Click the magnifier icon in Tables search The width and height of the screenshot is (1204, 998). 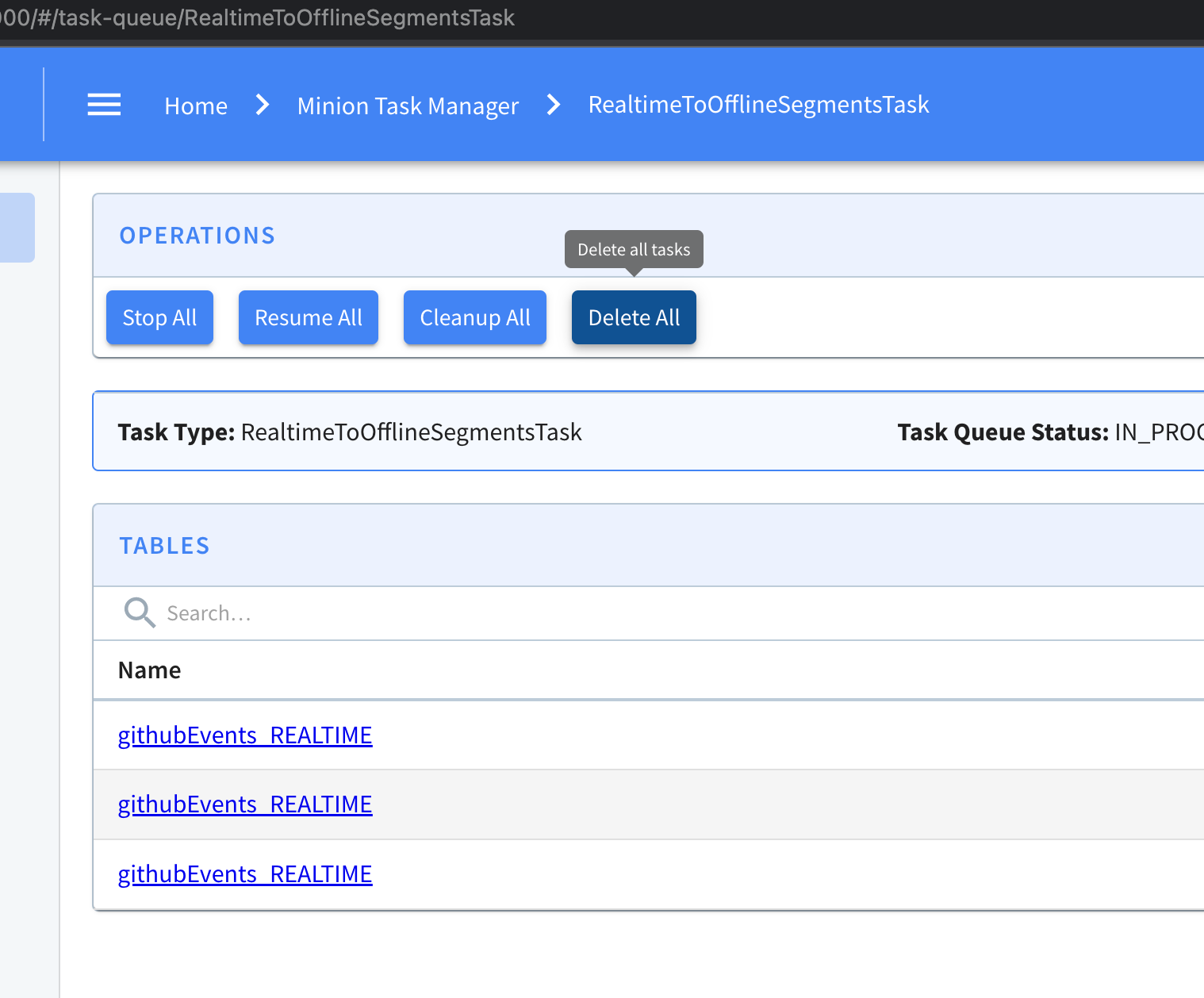click(140, 612)
